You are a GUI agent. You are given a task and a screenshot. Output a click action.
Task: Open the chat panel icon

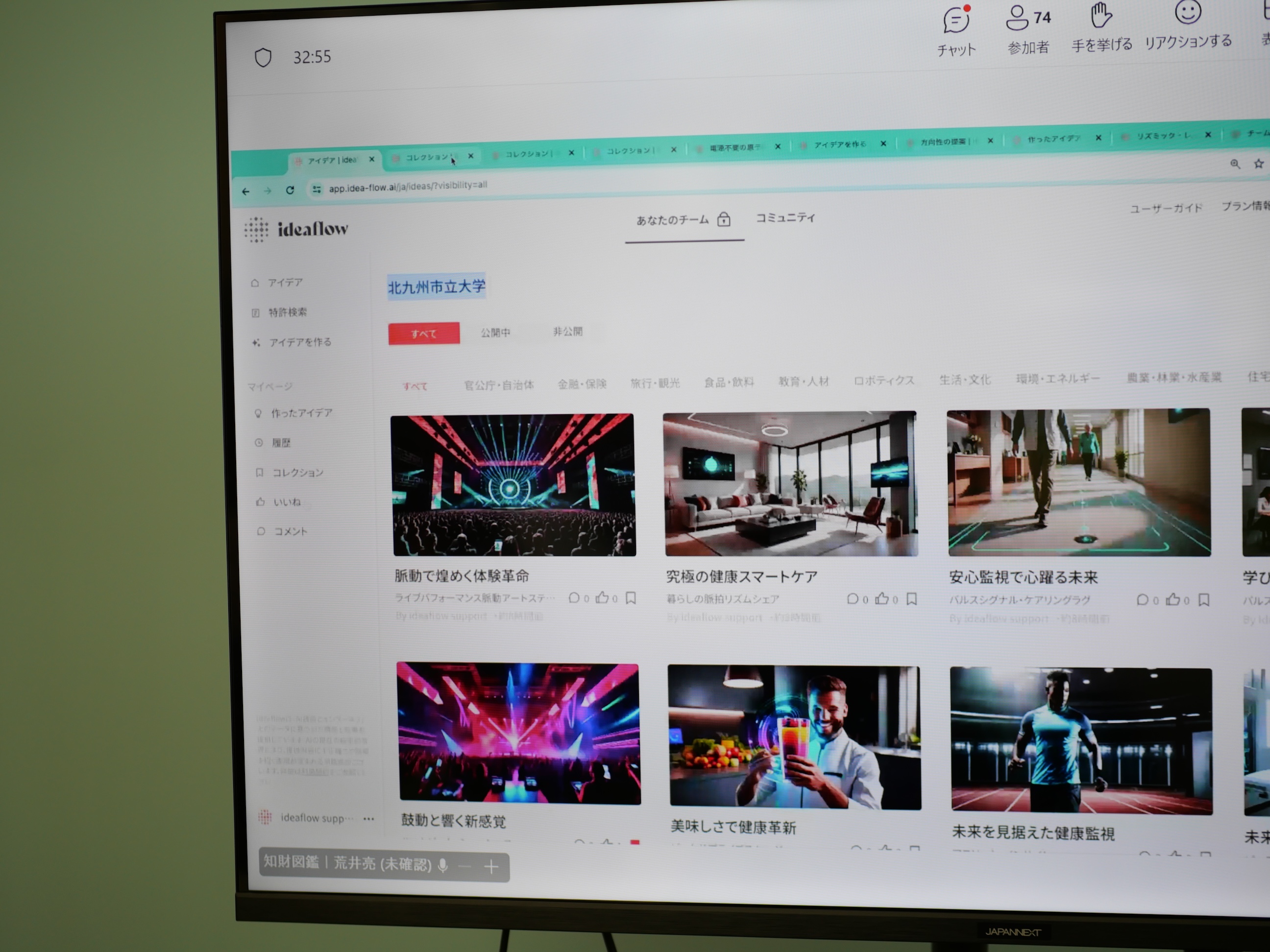pos(956,21)
